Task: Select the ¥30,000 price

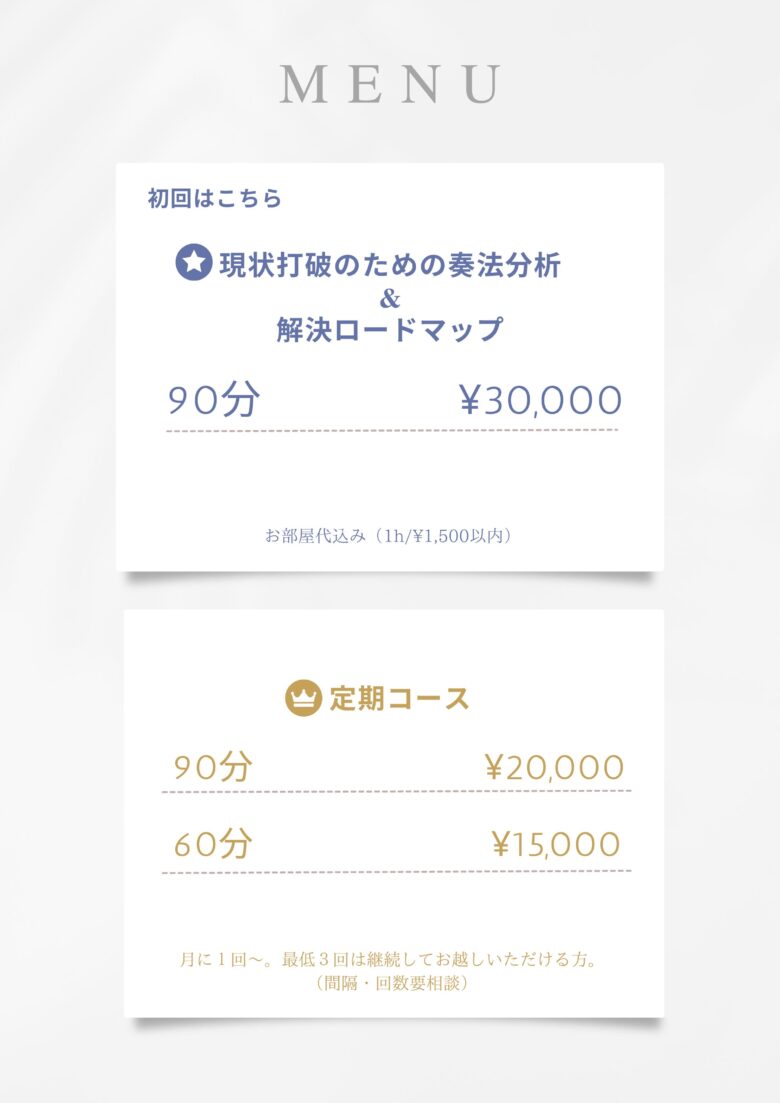Action: (x=541, y=400)
